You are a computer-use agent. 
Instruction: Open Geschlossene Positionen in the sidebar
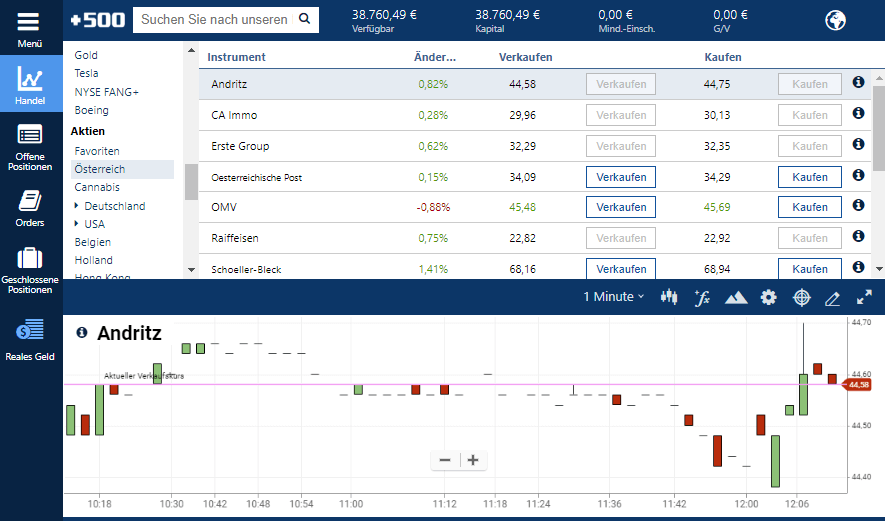30,271
